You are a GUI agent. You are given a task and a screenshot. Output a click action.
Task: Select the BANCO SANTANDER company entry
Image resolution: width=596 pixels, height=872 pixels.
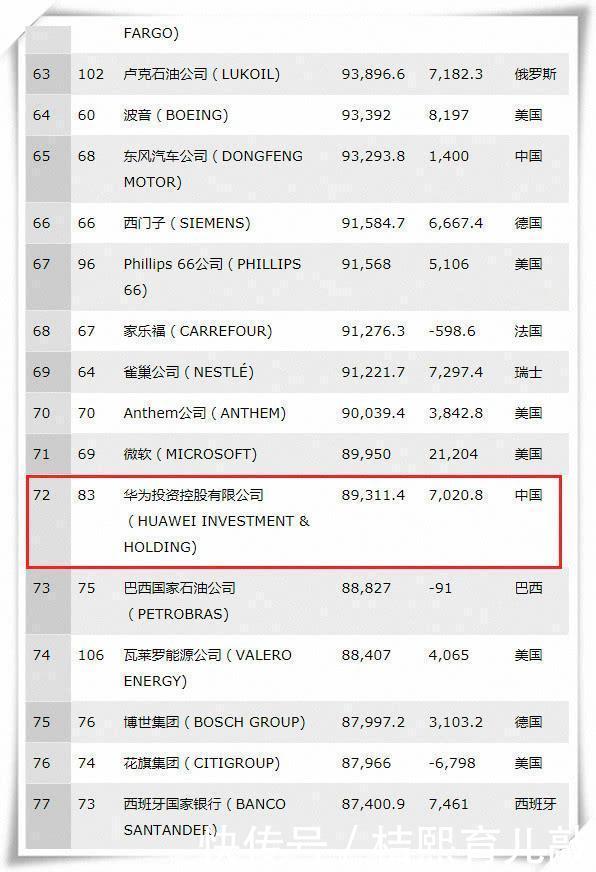[204, 816]
